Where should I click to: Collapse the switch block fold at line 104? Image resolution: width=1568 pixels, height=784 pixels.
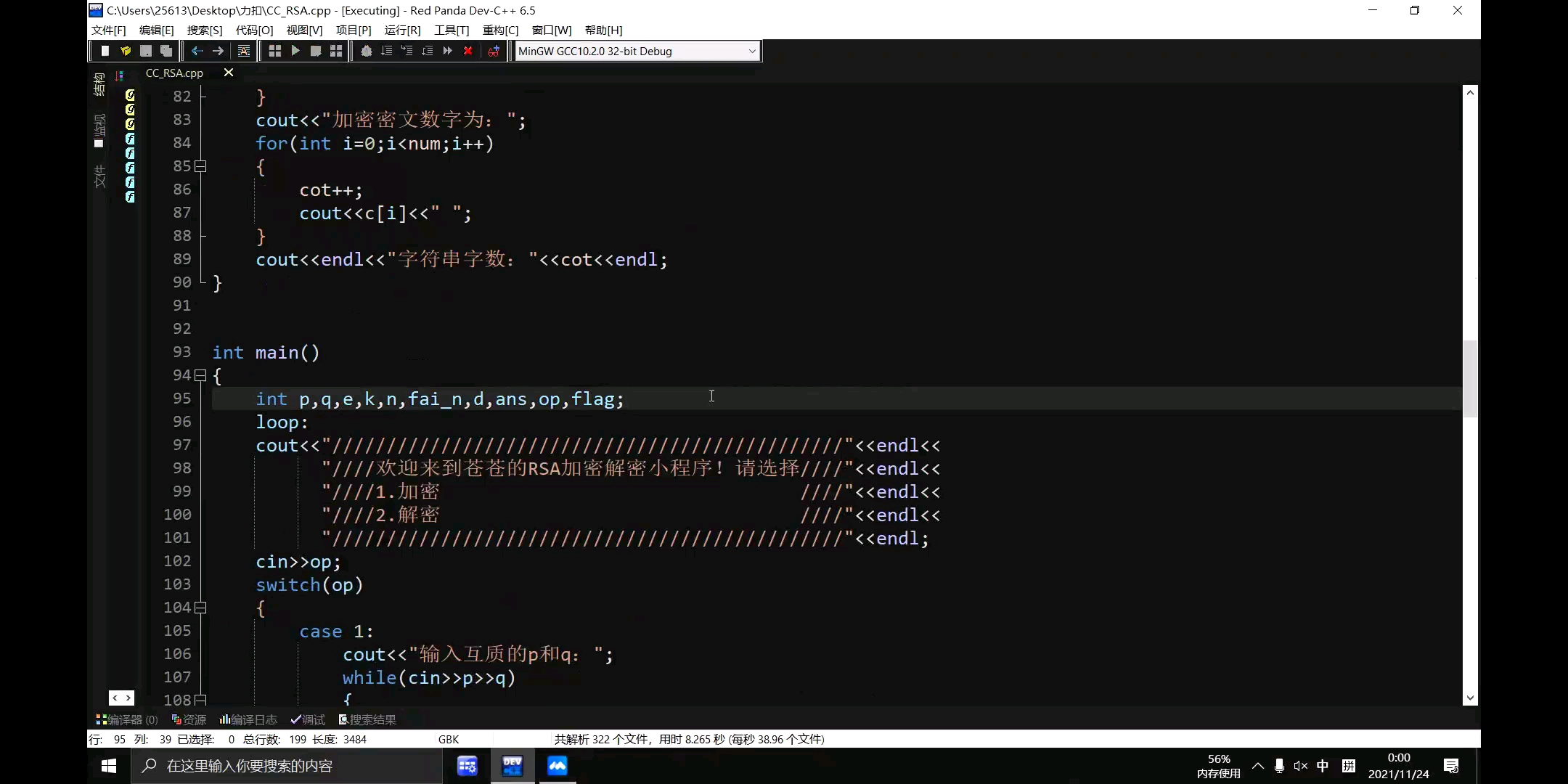201,608
